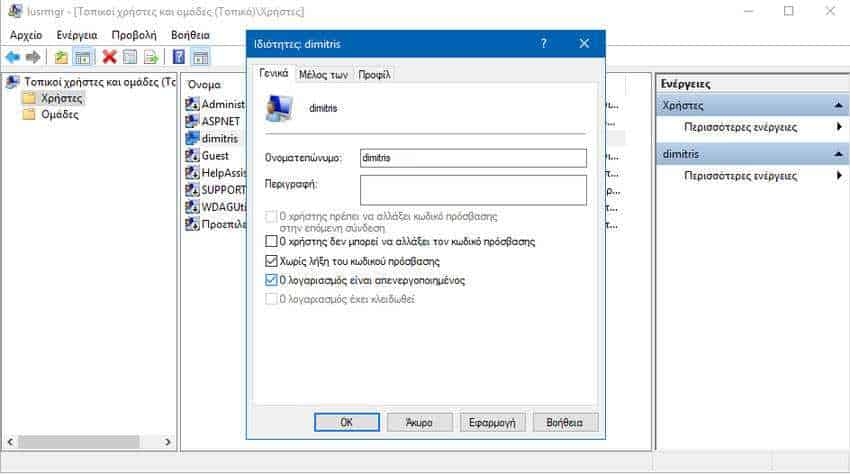Click the OK button
Viewport: 850px width, 474px height.
click(x=347, y=422)
